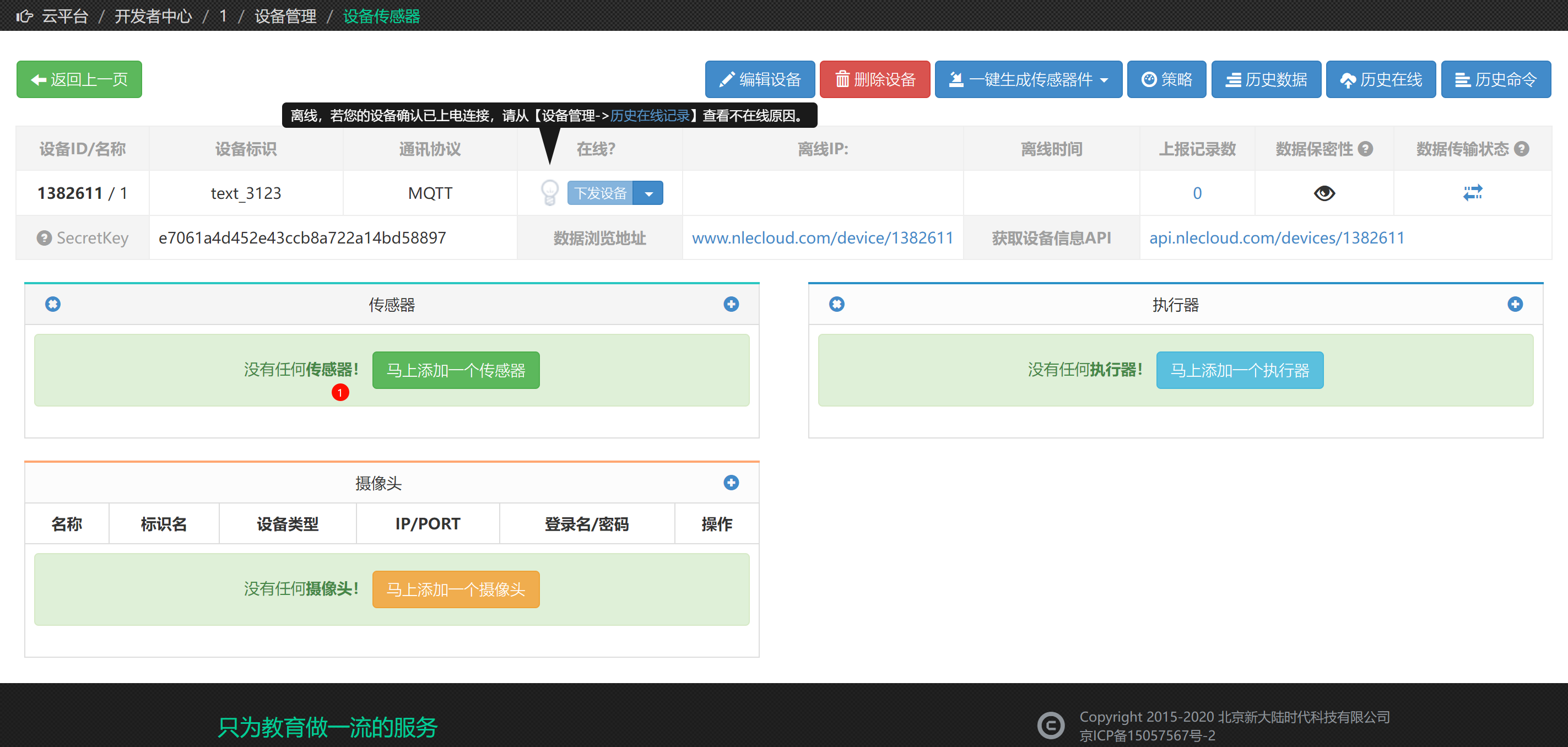Go to 设备管理 in the breadcrumb
This screenshot has width=1568, height=747.
tap(285, 17)
